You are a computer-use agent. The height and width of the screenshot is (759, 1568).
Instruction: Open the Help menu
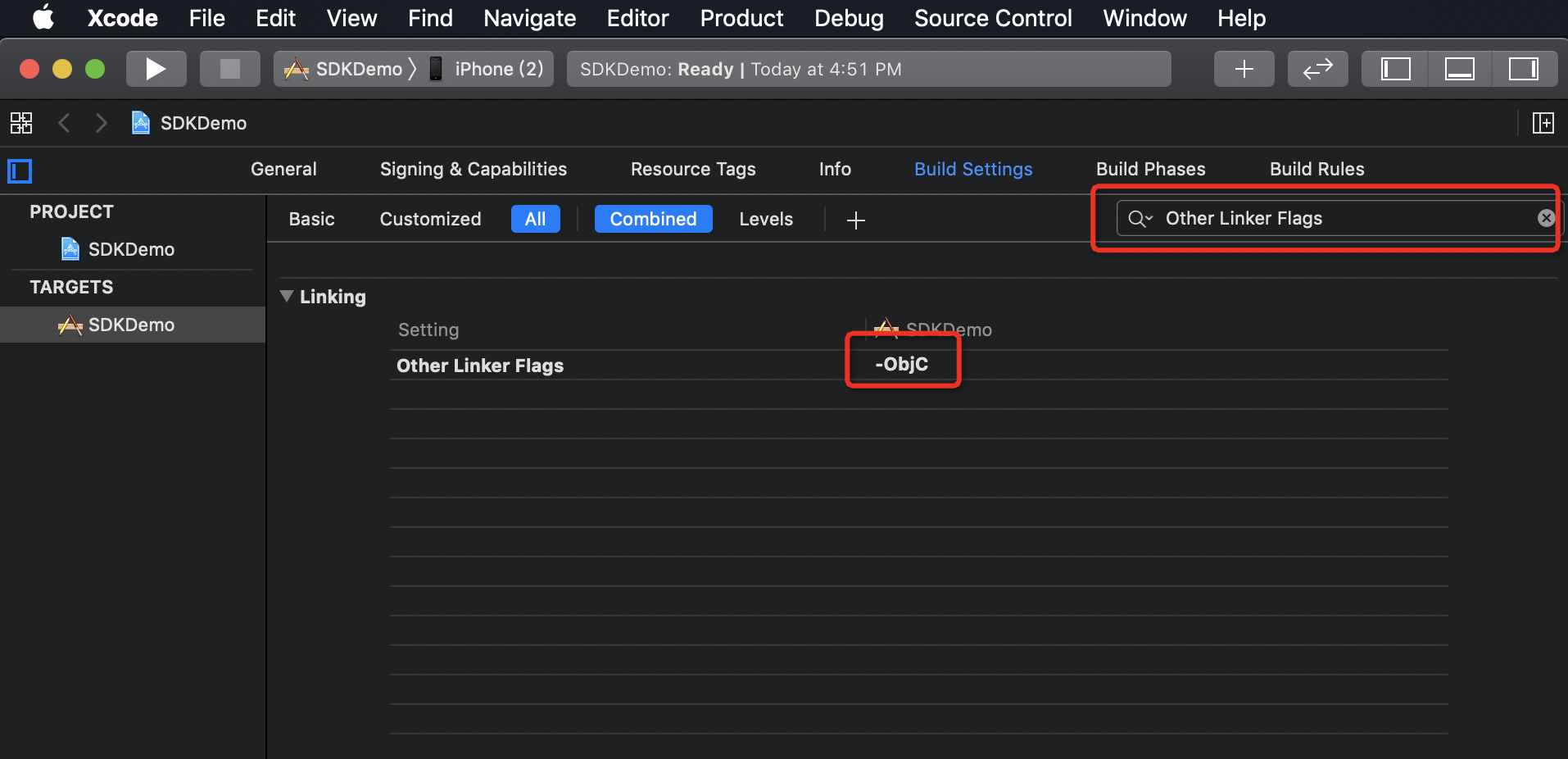pos(1241,18)
